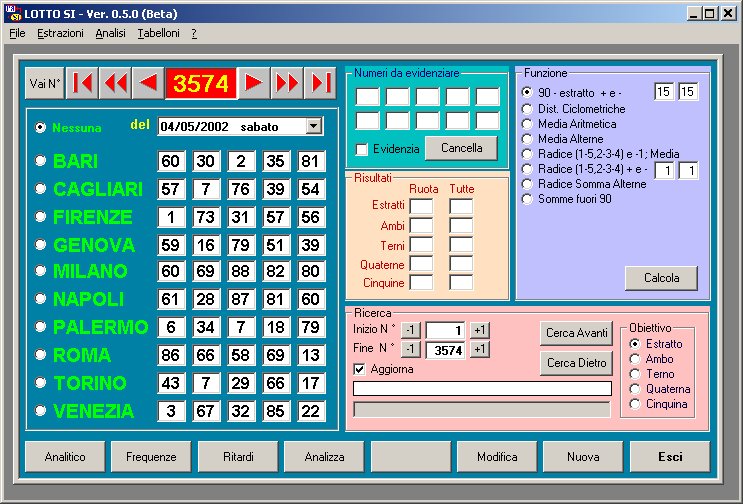
Task: Select Ambo as the Obiettivo
Action: click(634, 359)
